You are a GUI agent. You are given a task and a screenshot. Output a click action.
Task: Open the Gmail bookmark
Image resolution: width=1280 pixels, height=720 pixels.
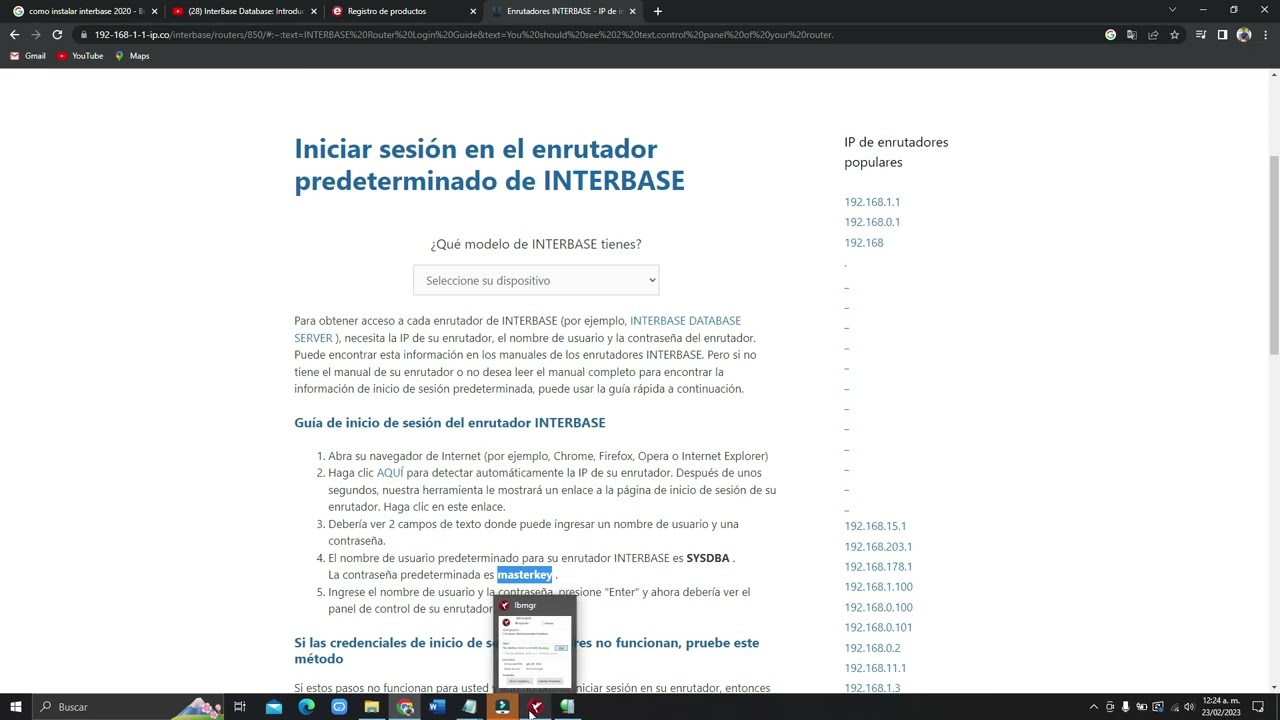click(28, 56)
